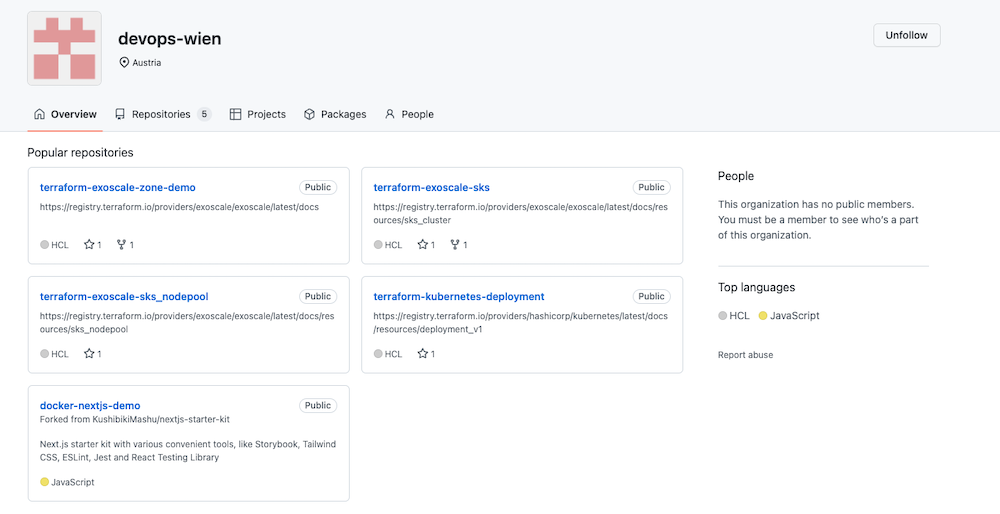The height and width of the screenshot is (514, 1000).
Task: Click the package cube icon in Packages tab
Action: click(309, 114)
